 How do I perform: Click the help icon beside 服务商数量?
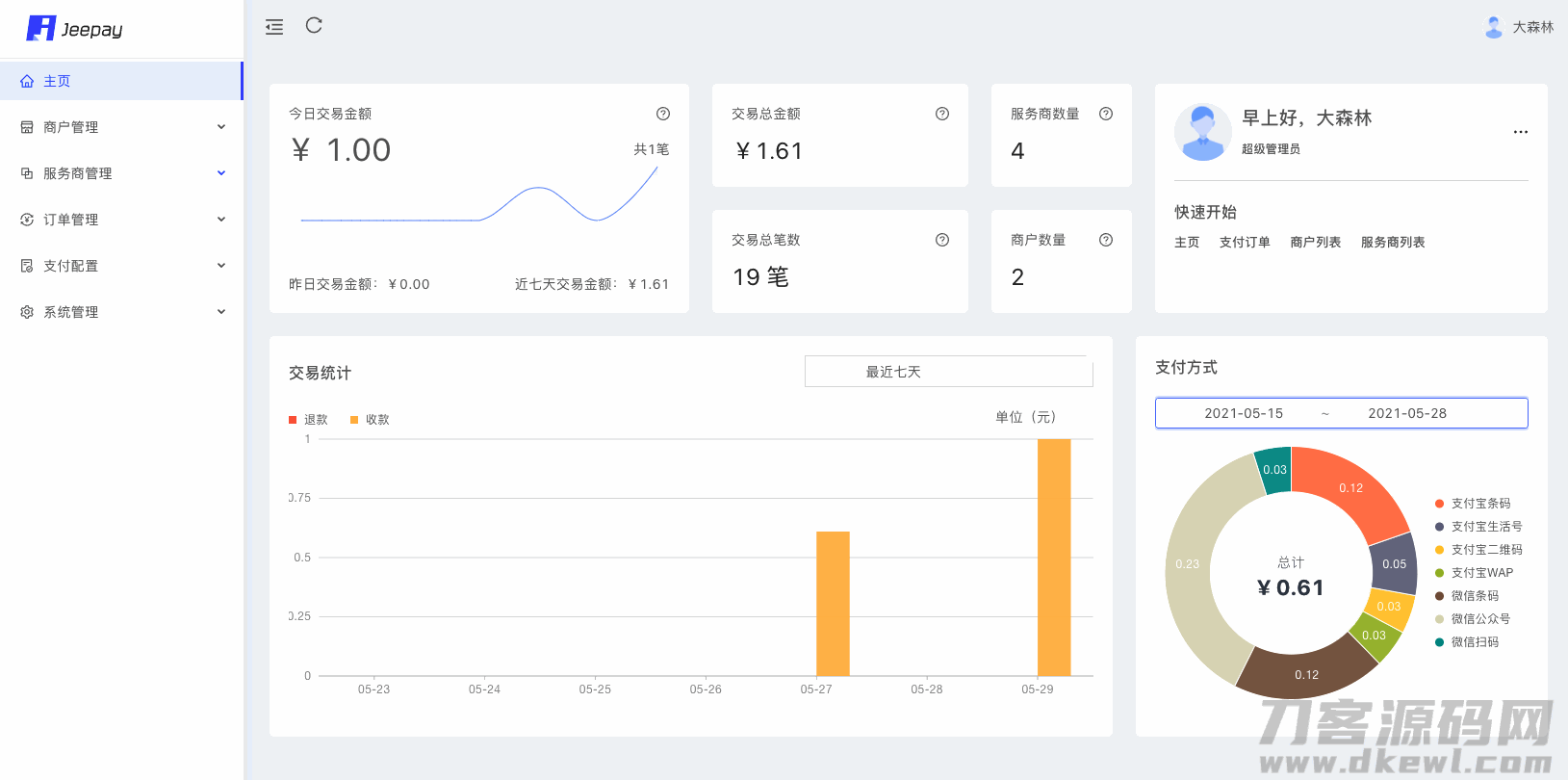point(1106,114)
